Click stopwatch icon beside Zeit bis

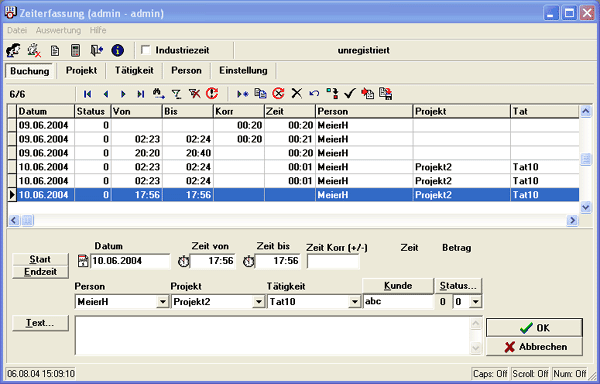click(249, 261)
